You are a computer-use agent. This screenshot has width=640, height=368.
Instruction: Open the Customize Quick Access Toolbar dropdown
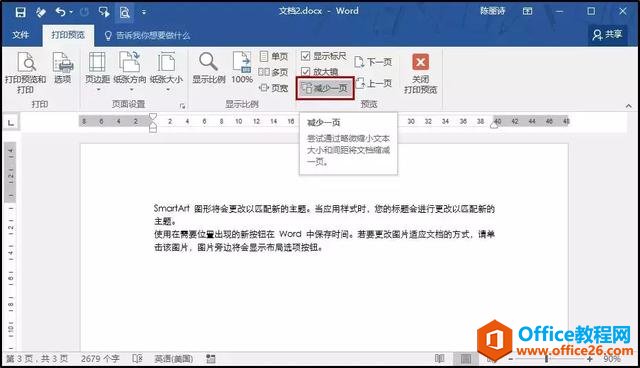click(x=144, y=12)
